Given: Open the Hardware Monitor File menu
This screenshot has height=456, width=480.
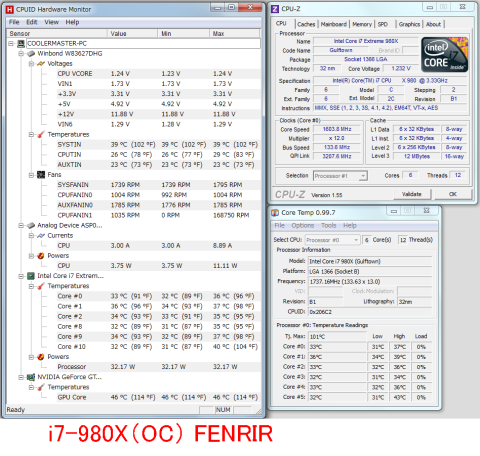Looking at the screenshot, I should click(x=14, y=22).
